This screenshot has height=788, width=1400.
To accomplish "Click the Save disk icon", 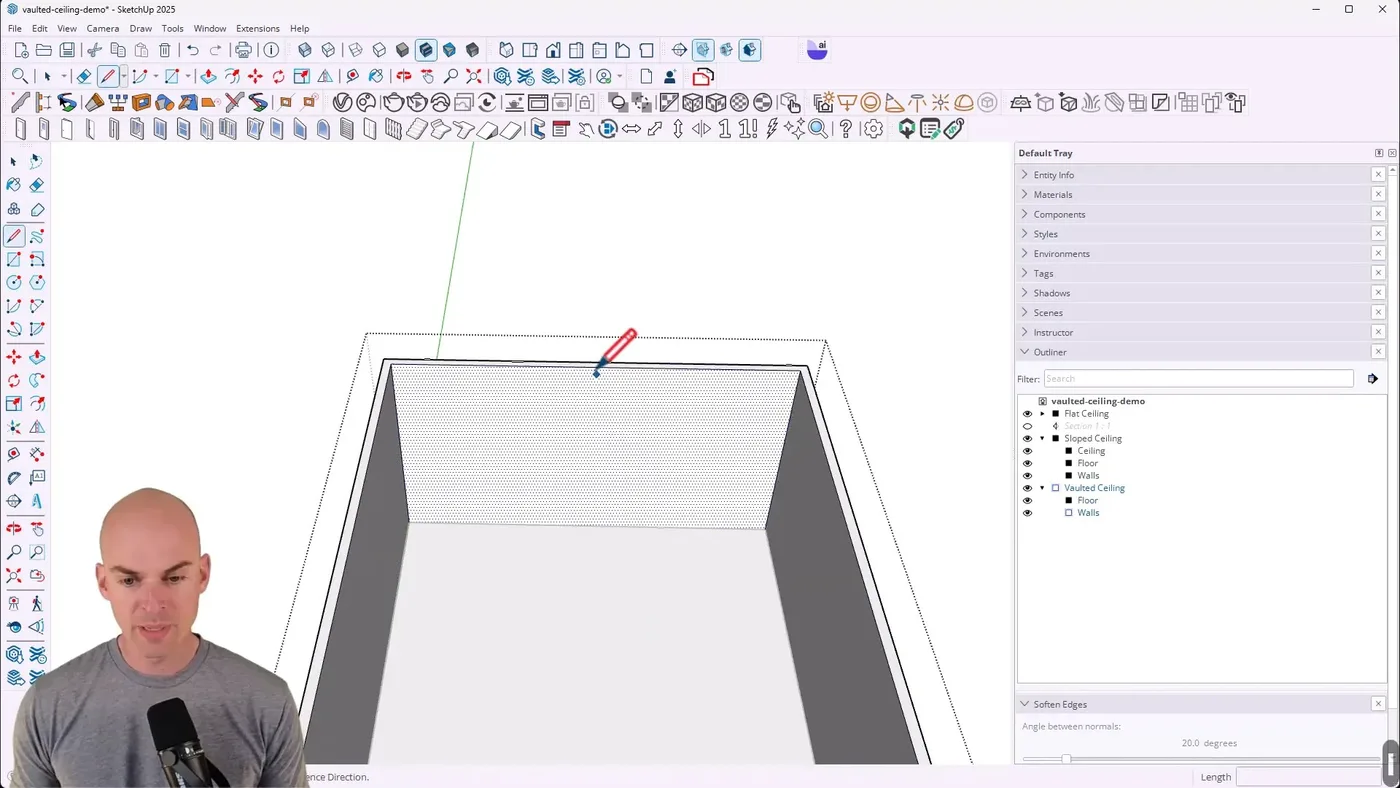I will [67, 50].
